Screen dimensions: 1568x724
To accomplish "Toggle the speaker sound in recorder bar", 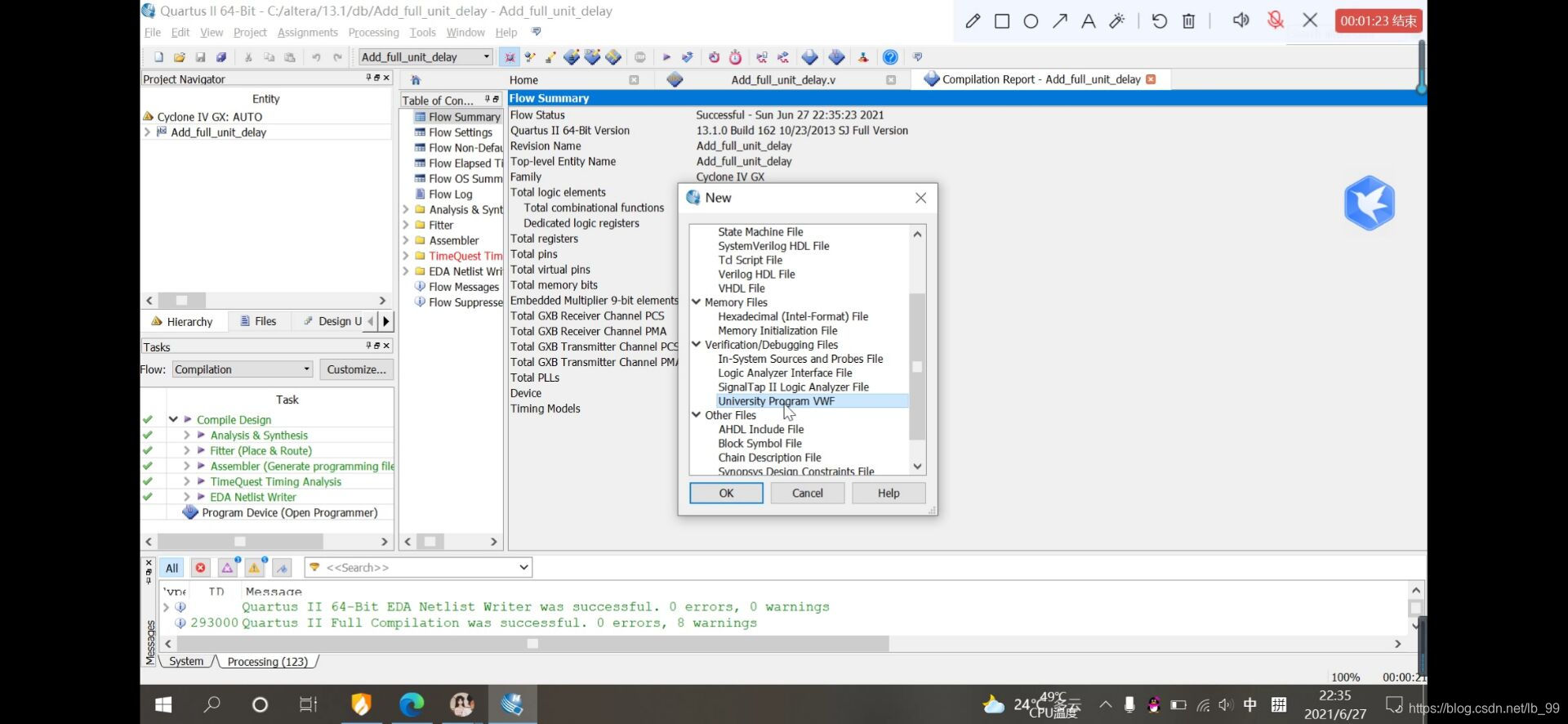I will [x=1241, y=20].
